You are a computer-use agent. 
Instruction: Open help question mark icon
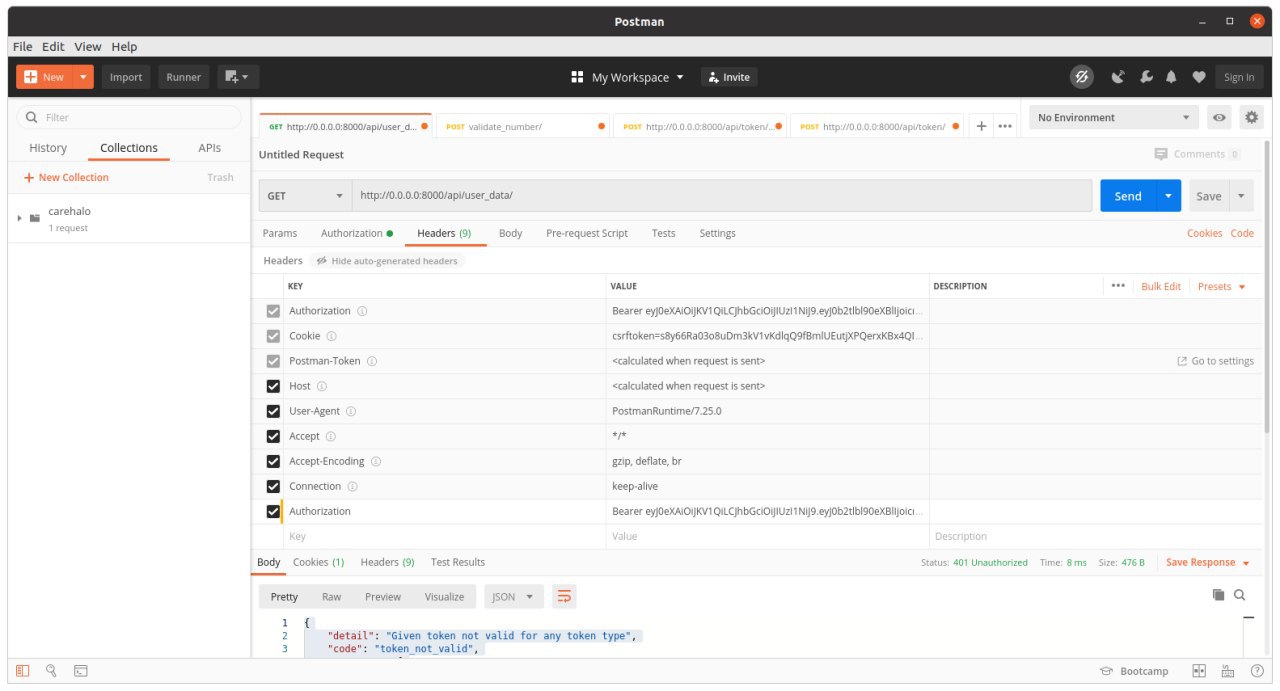coord(1257,671)
